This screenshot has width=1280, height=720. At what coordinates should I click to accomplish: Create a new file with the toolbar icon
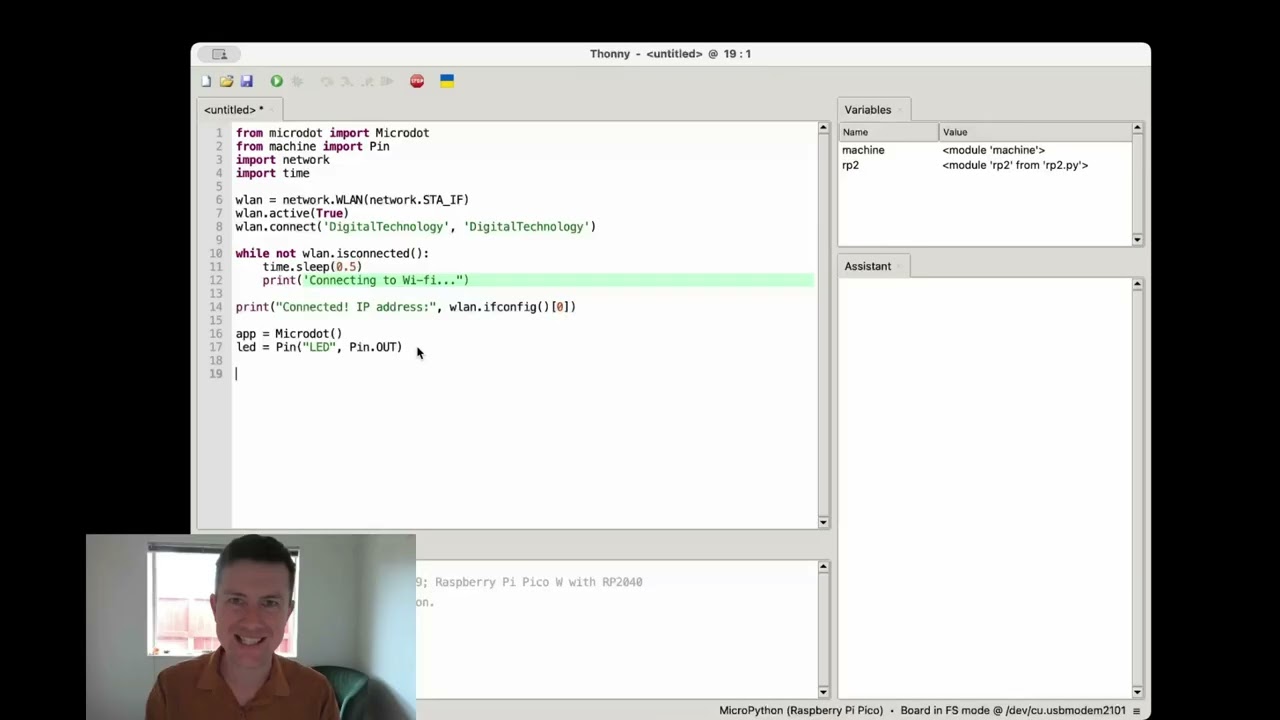click(206, 81)
